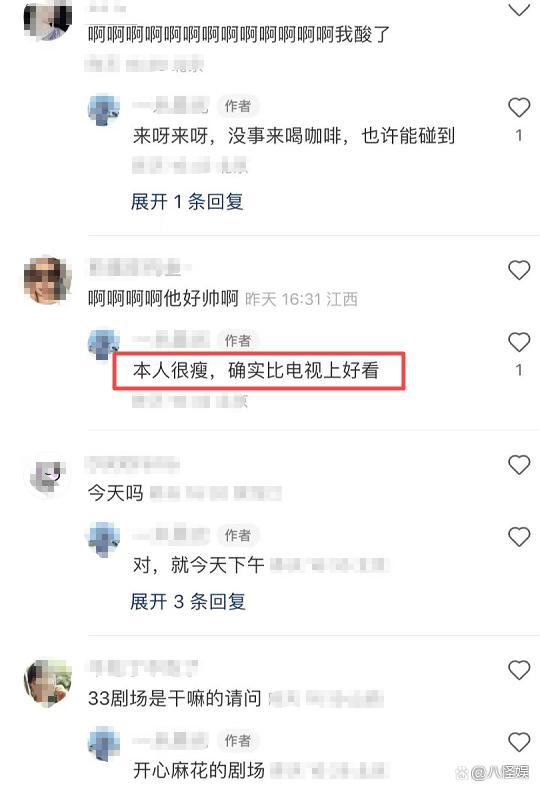Tap '作者' badge on '开心麻花的剧场' reply
540x792 pixels.
coord(237,740)
